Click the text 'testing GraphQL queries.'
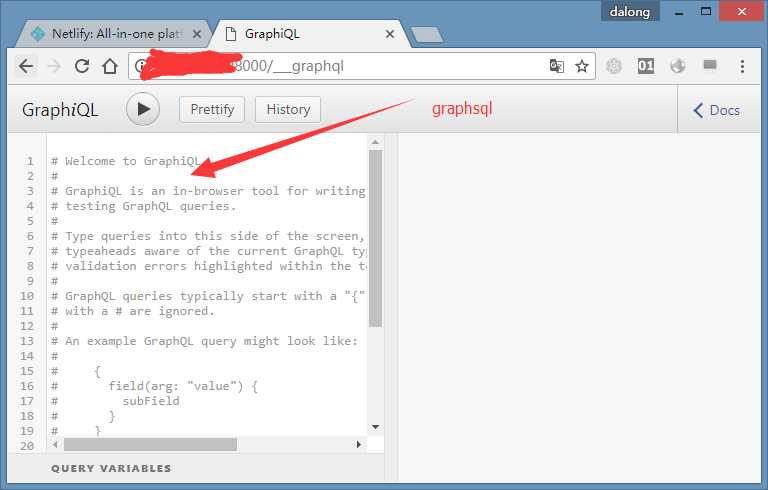Screen dimensions: 768x490 (x=151, y=206)
